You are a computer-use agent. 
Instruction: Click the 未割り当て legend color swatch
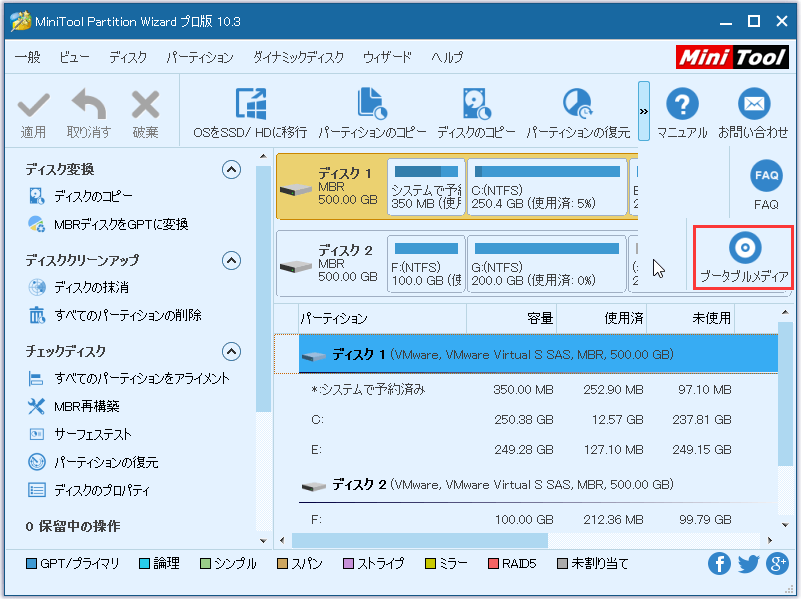coord(561,563)
